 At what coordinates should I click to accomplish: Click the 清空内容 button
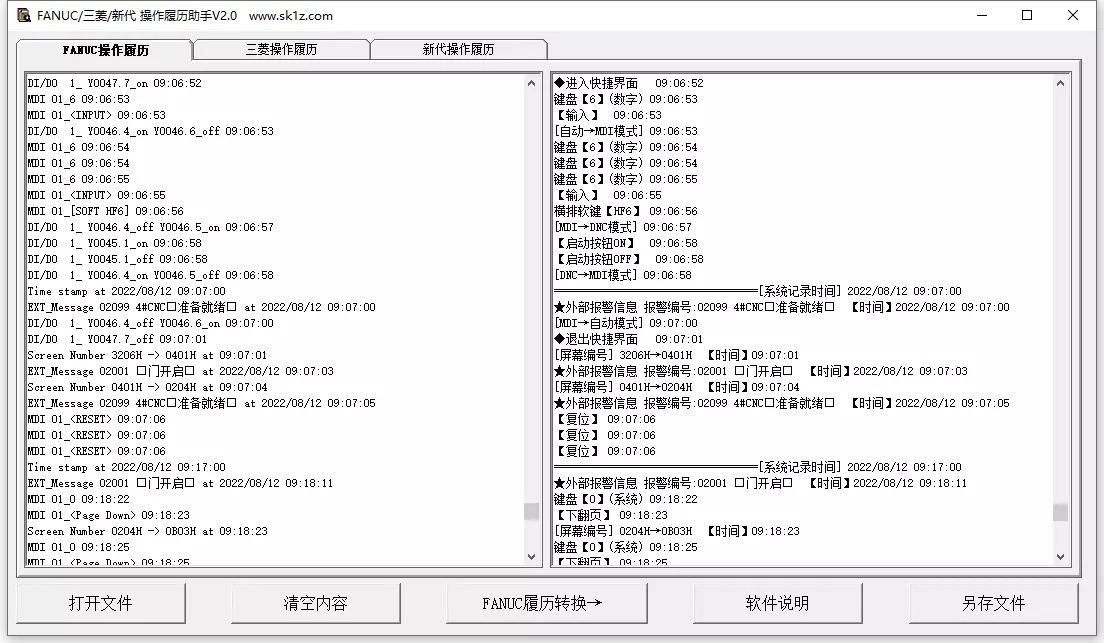[315, 603]
